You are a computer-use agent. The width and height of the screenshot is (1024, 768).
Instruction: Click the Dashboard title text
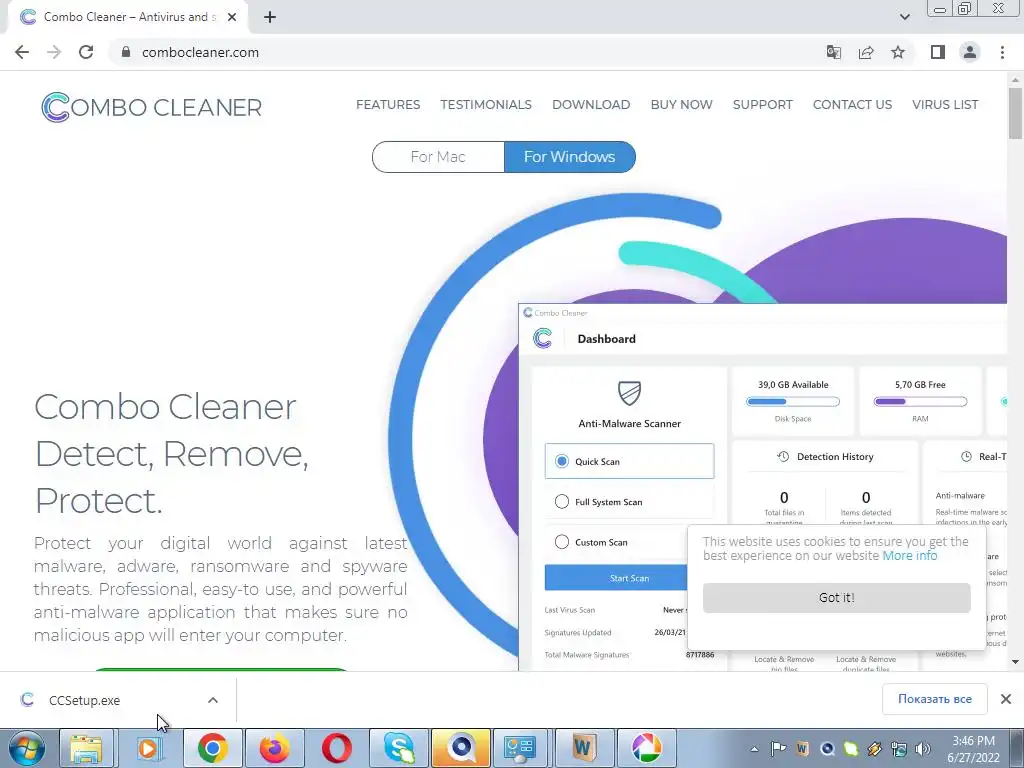607,339
